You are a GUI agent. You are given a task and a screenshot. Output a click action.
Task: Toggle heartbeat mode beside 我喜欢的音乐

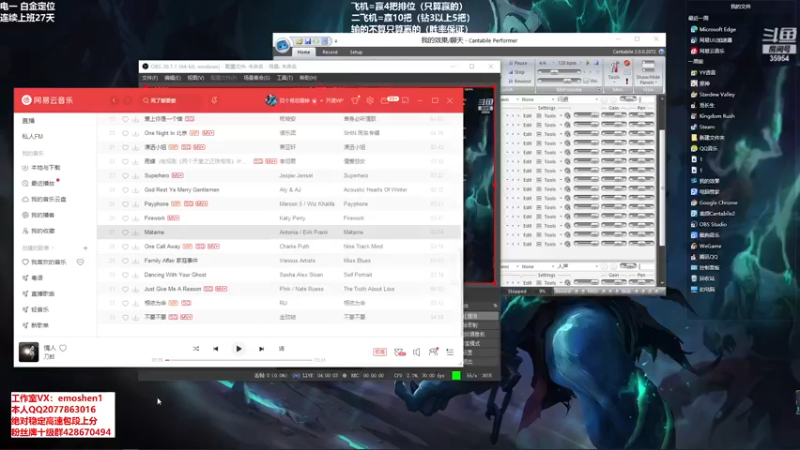[x=80, y=262]
